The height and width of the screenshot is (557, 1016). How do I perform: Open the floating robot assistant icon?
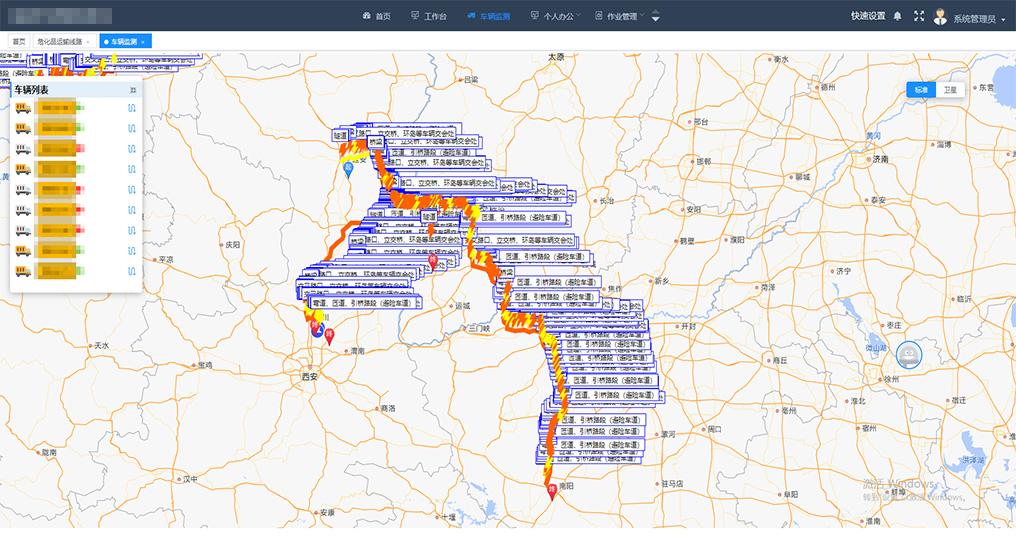(908, 355)
